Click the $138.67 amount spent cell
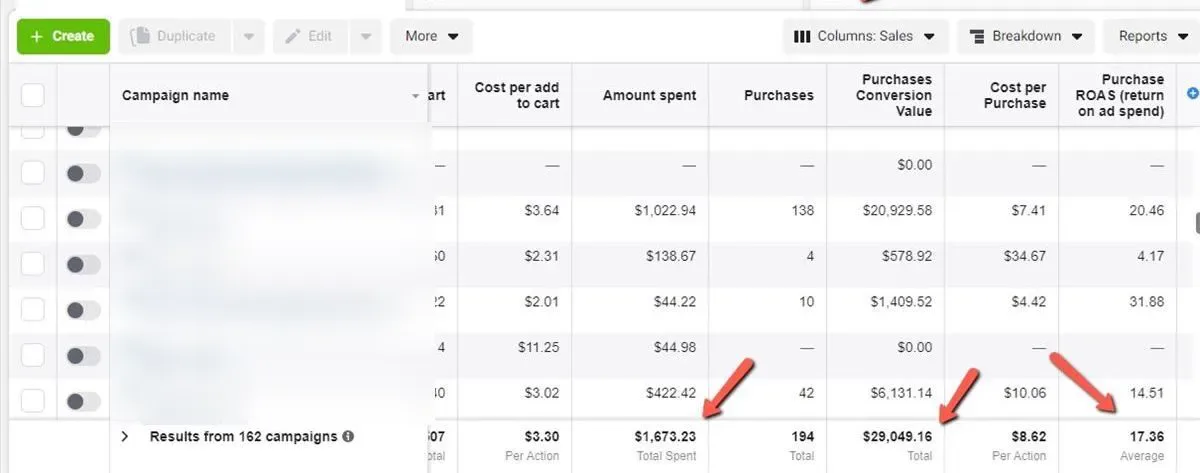Viewport: 1200px width, 473px height. click(670, 256)
